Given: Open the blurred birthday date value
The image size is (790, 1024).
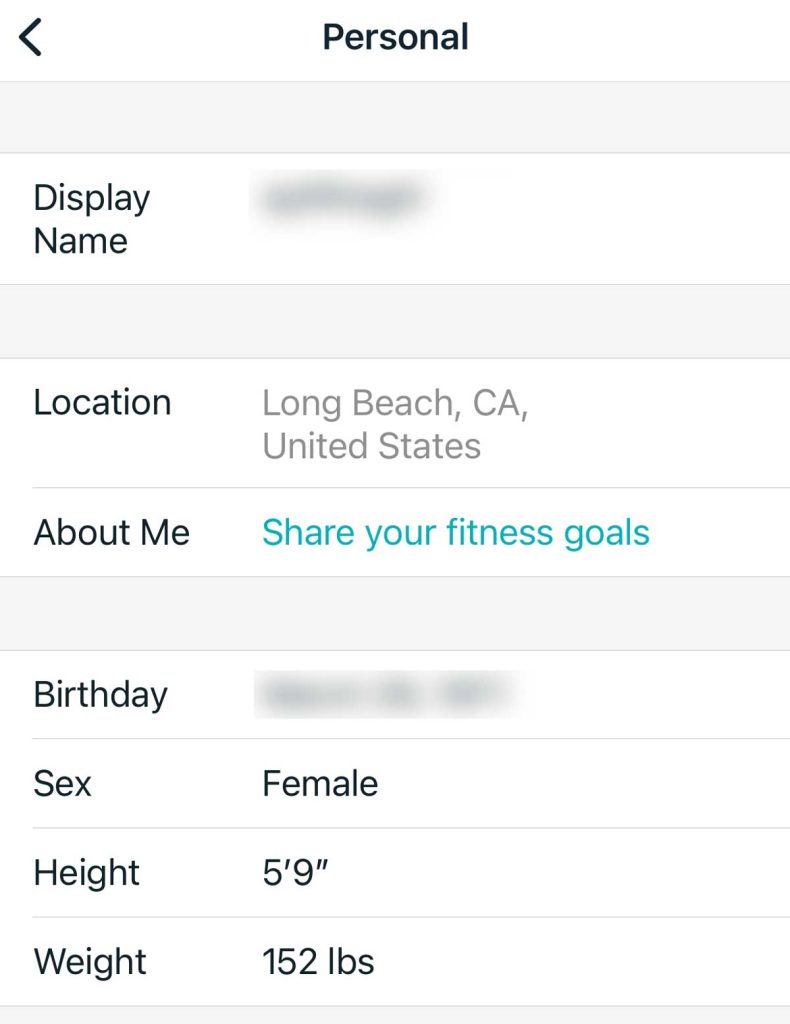Looking at the screenshot, I should click(388, 694).
